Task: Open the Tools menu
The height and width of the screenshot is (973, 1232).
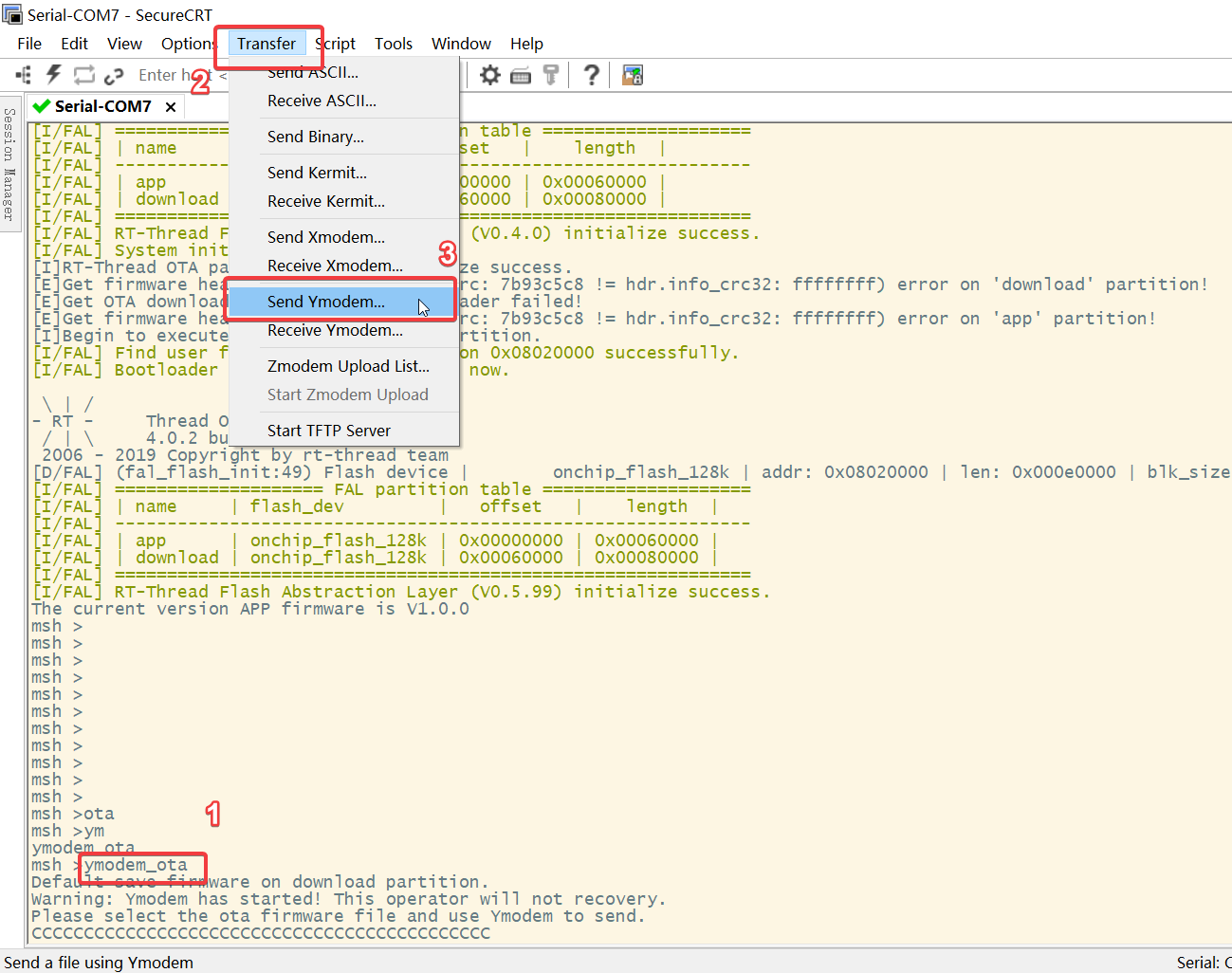Action: tap(394, 44)
